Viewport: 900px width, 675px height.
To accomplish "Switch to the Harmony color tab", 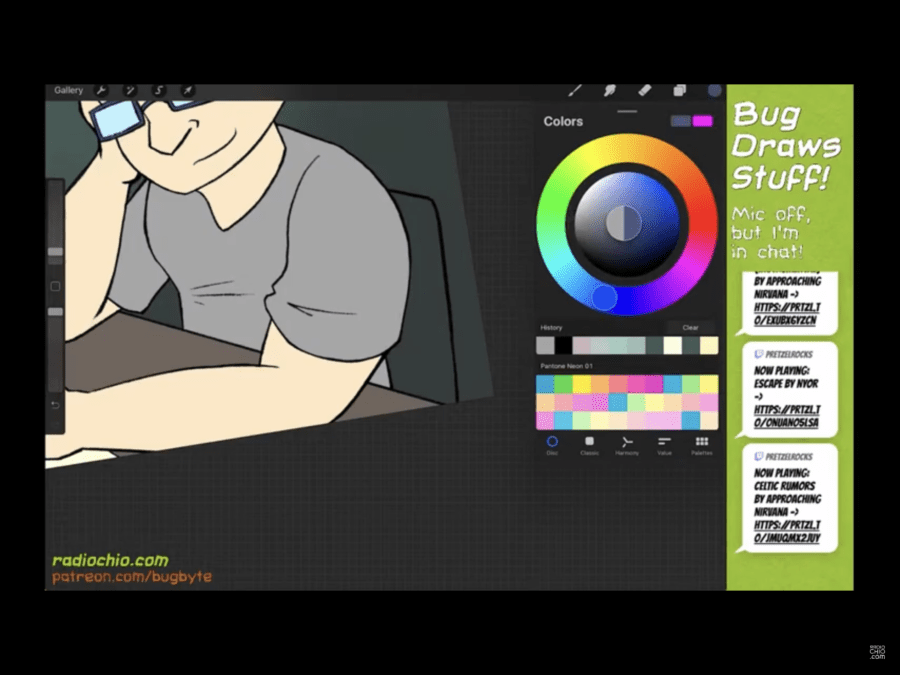I will click(x=627, y=444).
